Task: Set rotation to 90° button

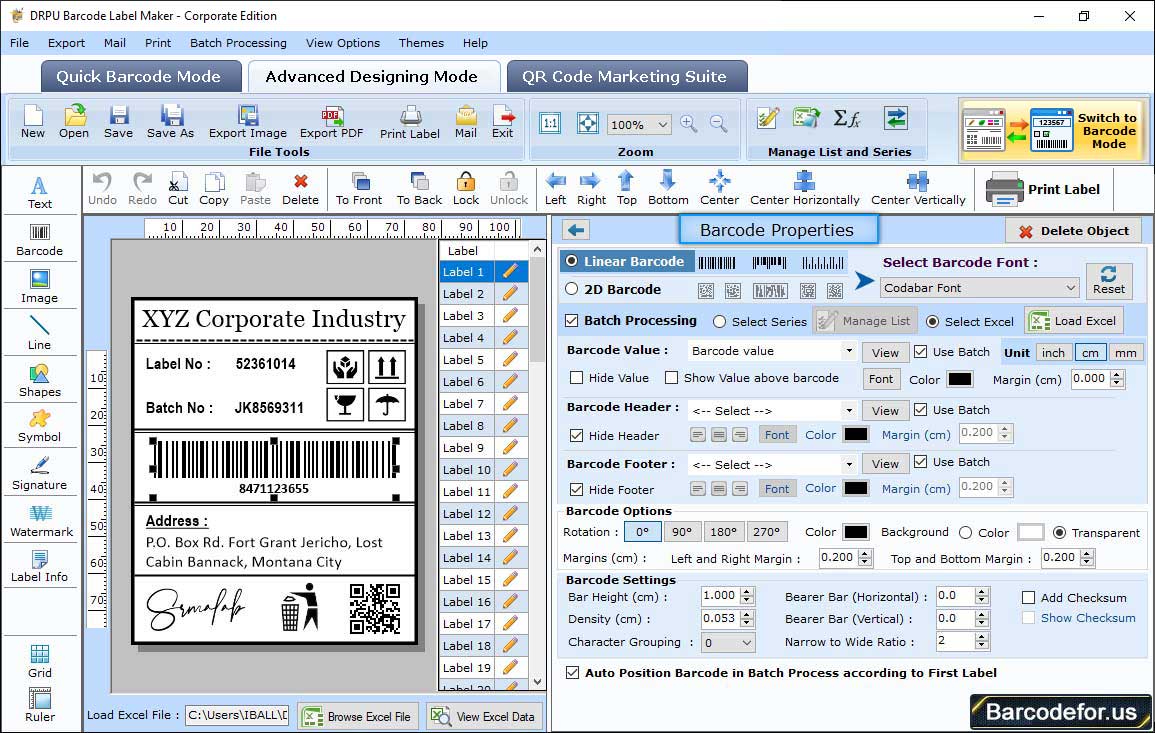Action: point(682,532)
